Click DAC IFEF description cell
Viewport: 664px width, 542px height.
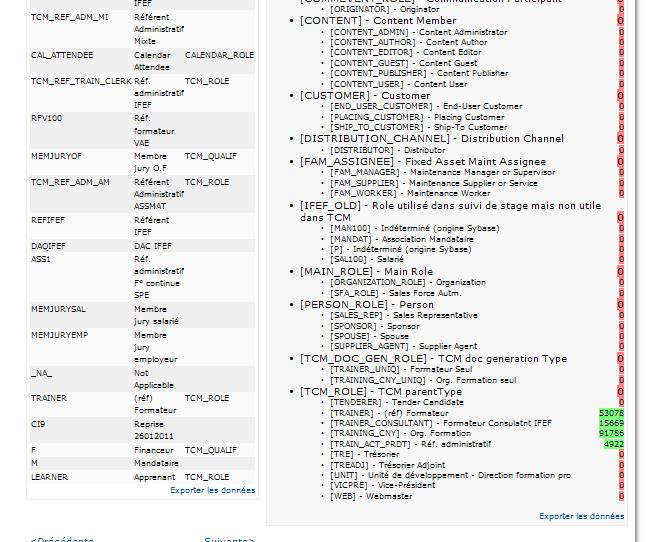[153, 246]
